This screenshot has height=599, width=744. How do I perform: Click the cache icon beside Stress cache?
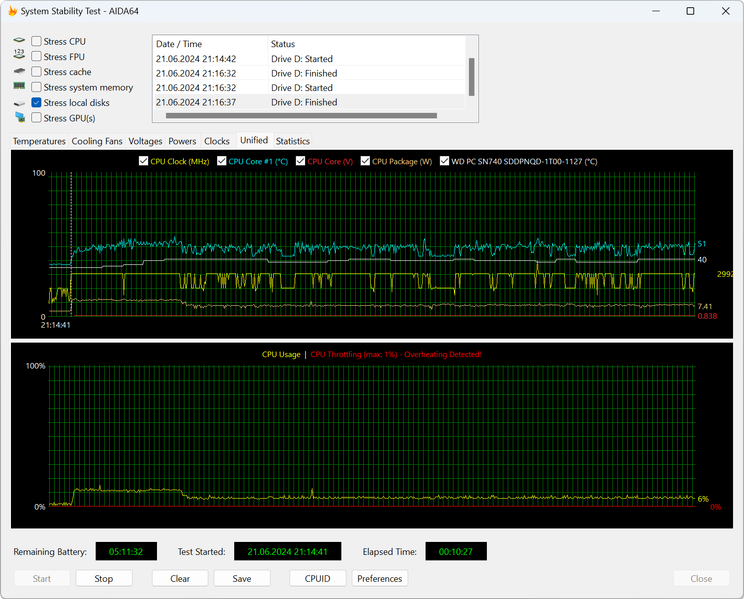pos(19,72)
